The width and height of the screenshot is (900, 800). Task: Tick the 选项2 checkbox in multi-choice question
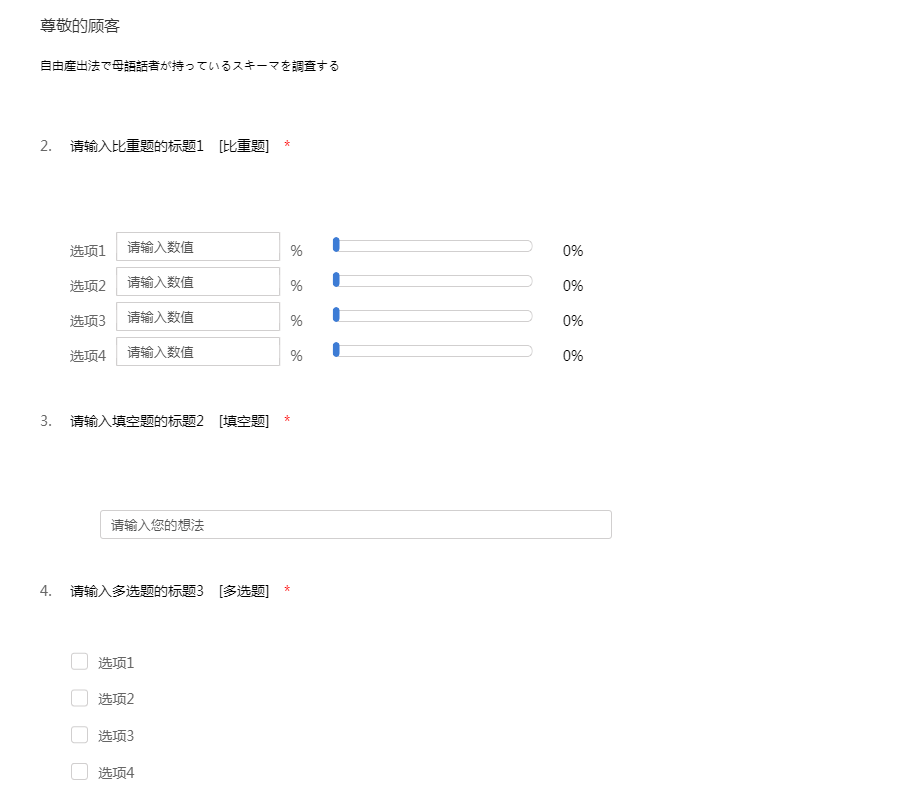80,698
